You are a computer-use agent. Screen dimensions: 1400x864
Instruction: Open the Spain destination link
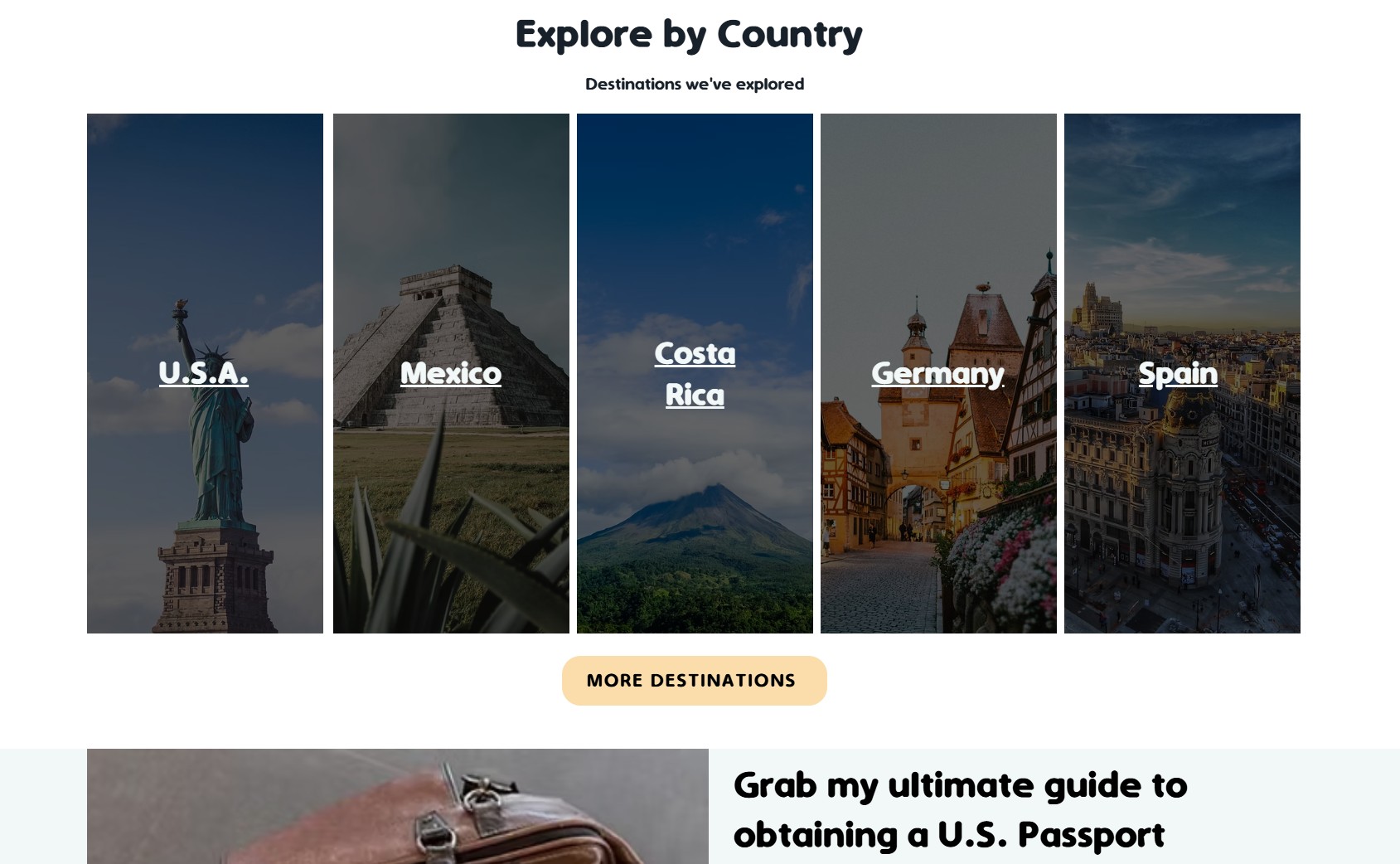[1178, 374]
